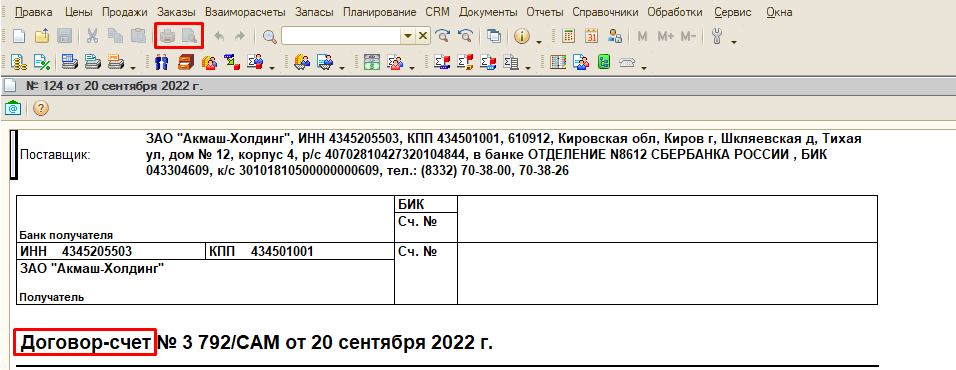Click the magnifier Find icon
Screen dimensions: 956x370
click(x=269, y=37)
